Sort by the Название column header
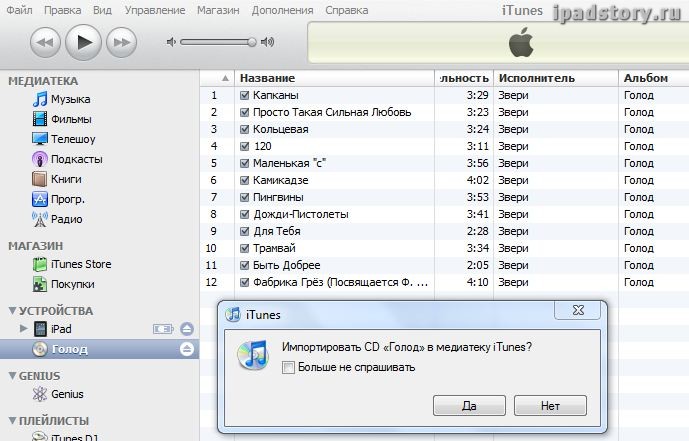Screen dimensions: 689x441 [x=335, y=78]
